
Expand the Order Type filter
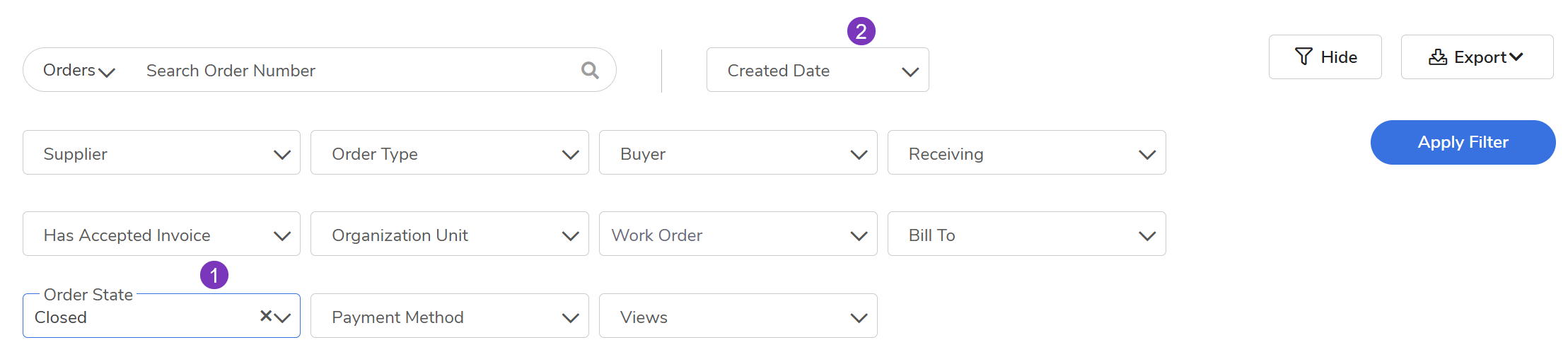pos(449,153)
